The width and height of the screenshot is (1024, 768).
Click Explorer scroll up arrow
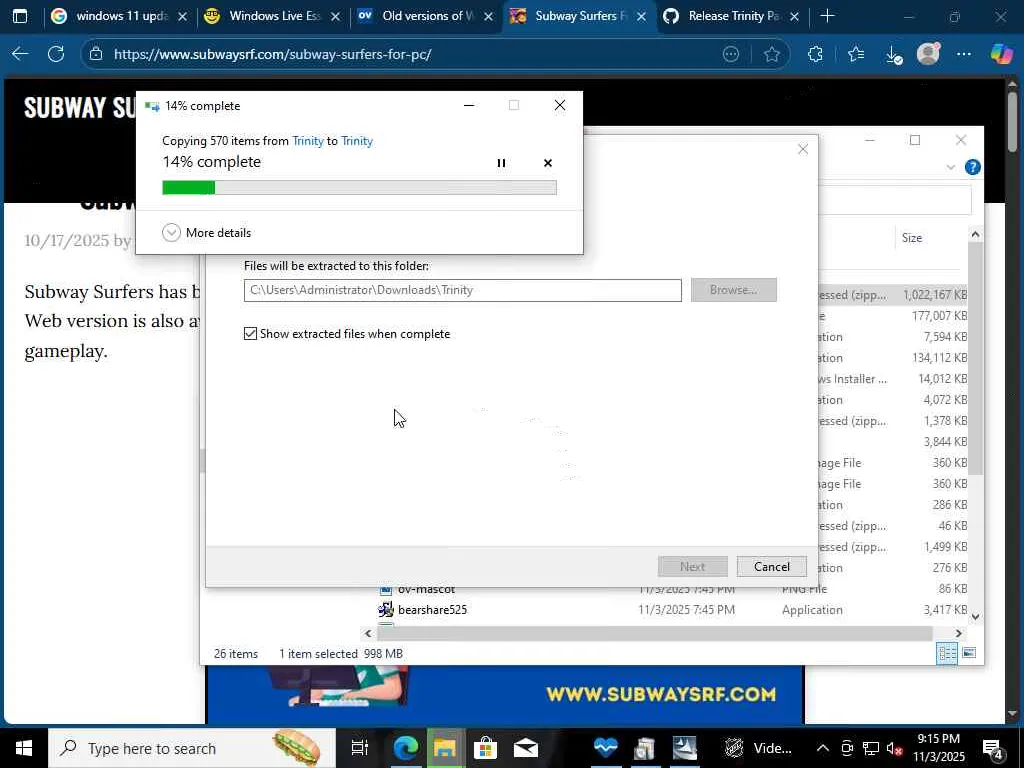(975, 234)
